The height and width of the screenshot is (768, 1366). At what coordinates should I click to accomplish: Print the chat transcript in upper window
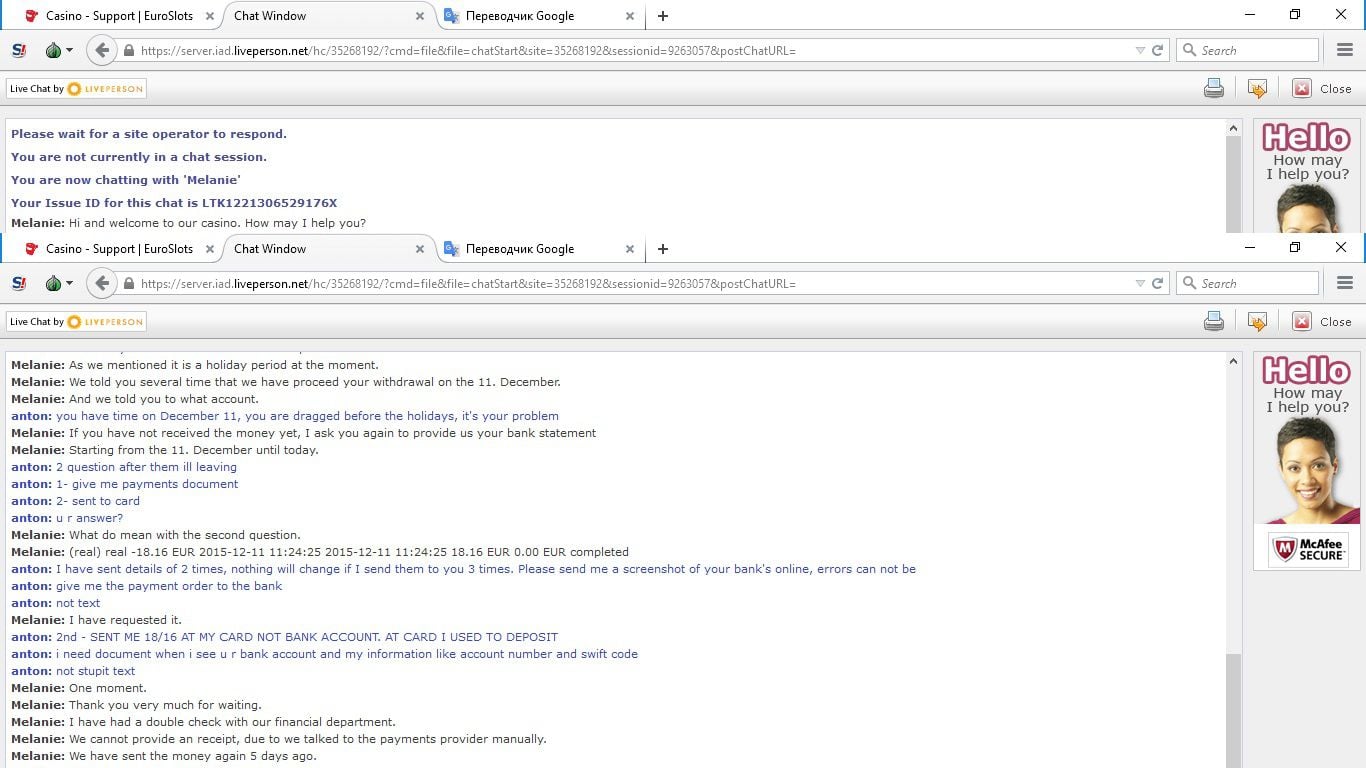coord(1213,89)
